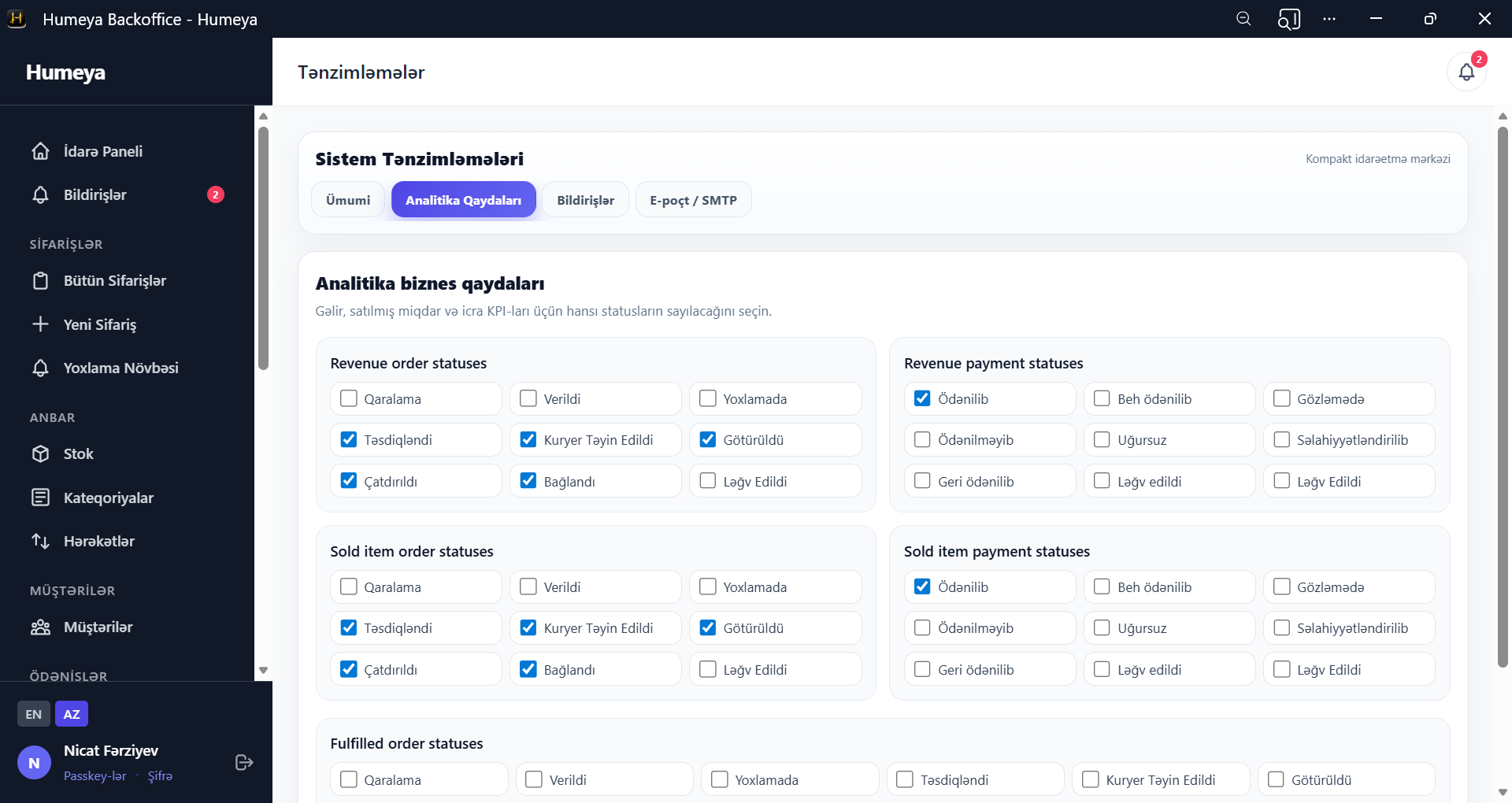The image size is (1512, 803).
Task: Click the title bar zoom magnifier icon
Action: (1243, 19)
